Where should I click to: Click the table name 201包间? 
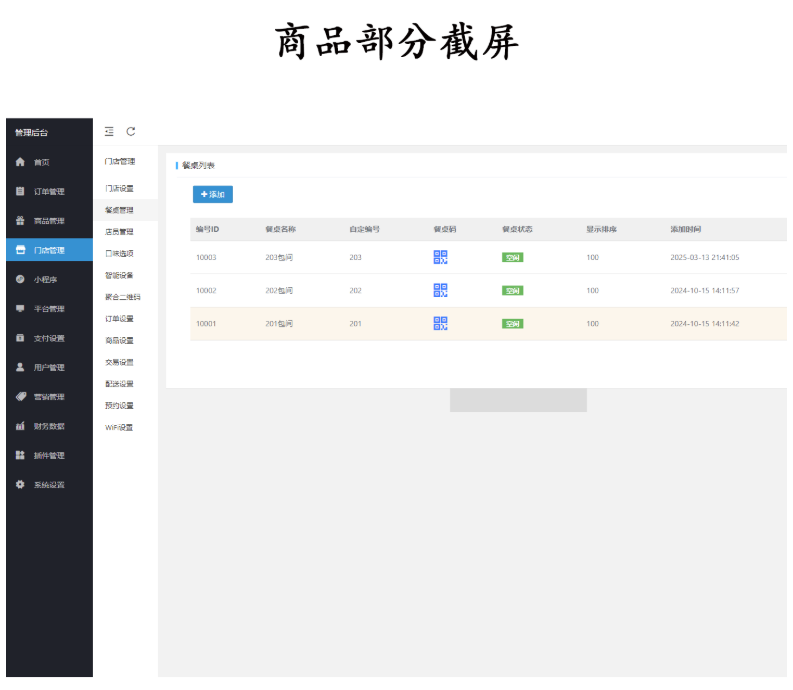tap(279, 324)
